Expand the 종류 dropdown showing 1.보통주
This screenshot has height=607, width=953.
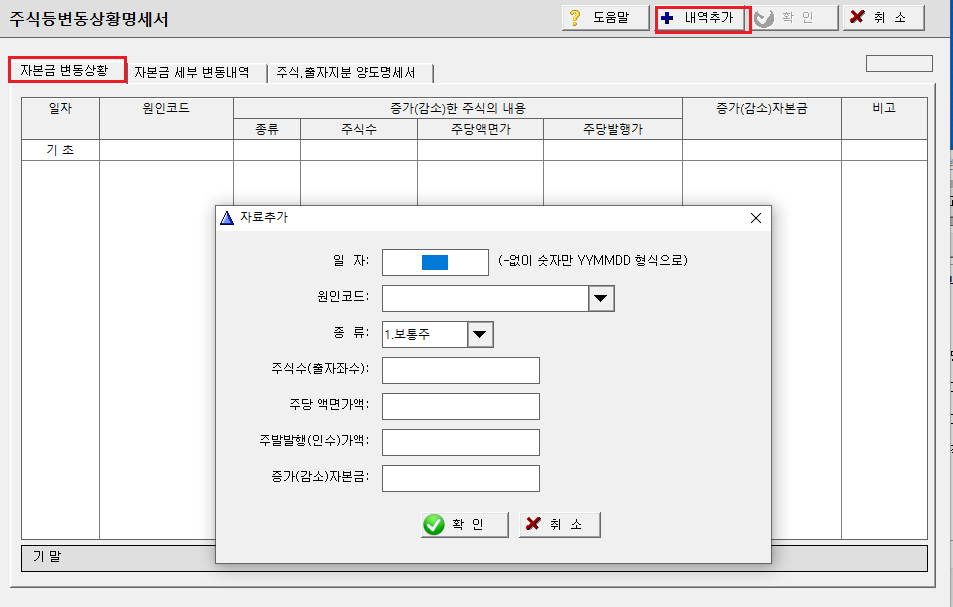pyautogui.click(x=478, y=334)
